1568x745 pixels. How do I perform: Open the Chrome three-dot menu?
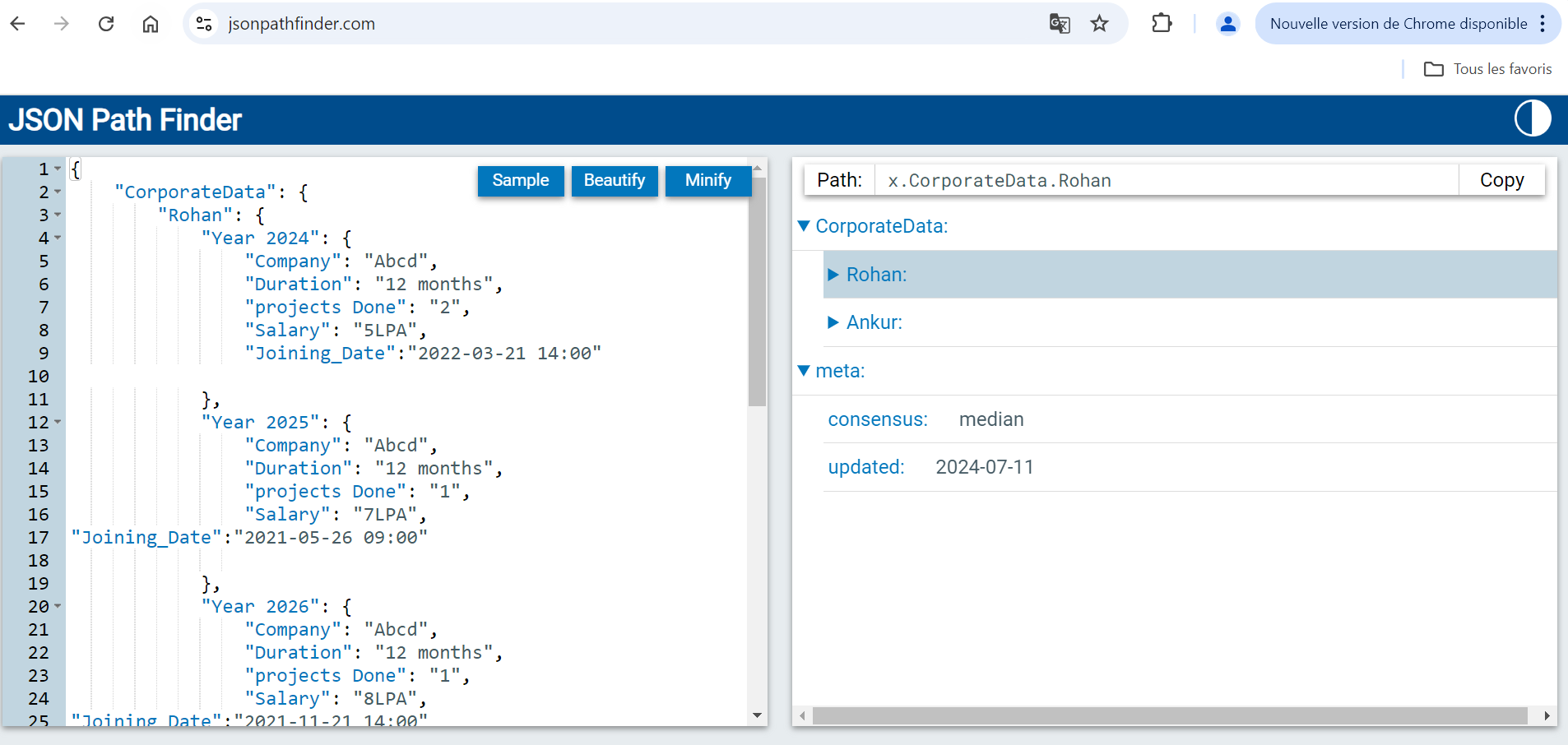1542,24
